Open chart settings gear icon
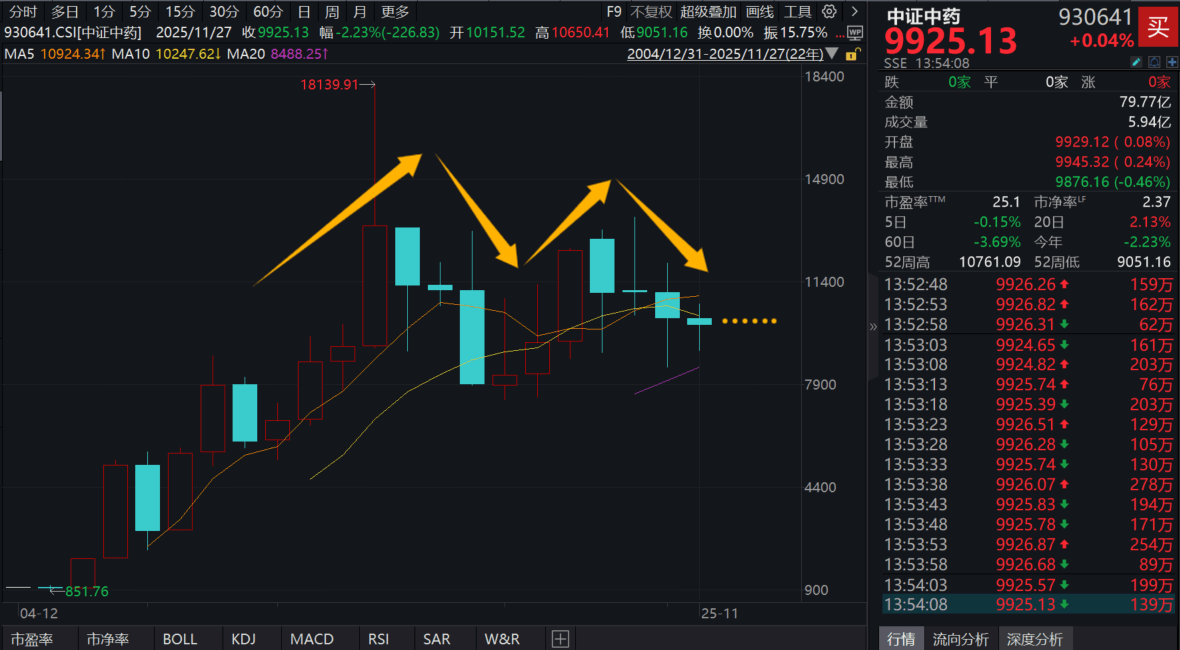This screenshot has height=650, width=1180. pyautogui.click(x=828, y=12)
